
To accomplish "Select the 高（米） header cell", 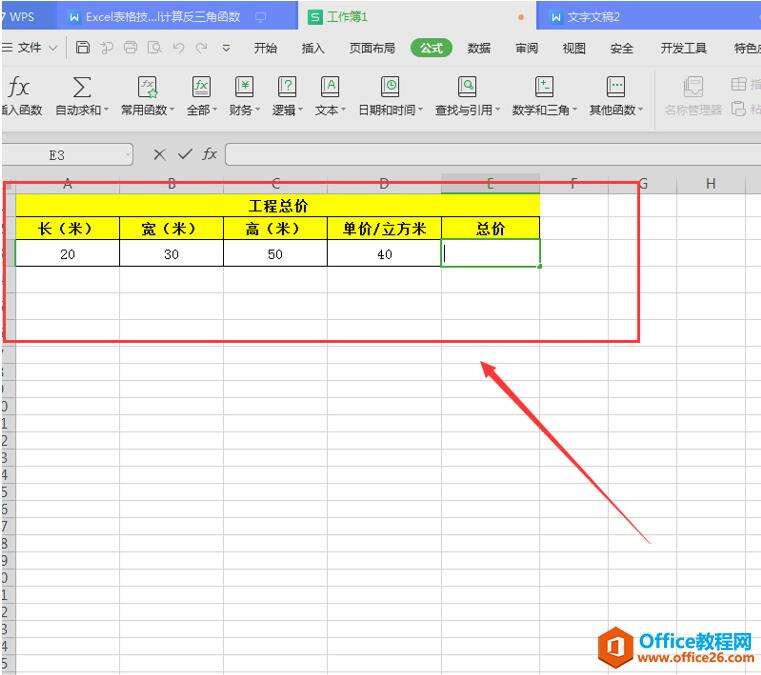I will (x=275, y=228).
